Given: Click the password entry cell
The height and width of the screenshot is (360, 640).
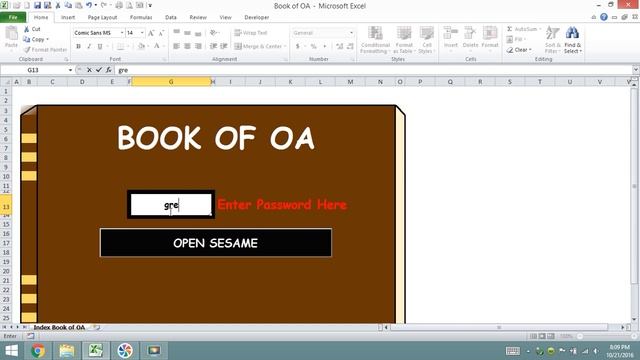Looking at the screenshot, I should [x=171, y=204].
